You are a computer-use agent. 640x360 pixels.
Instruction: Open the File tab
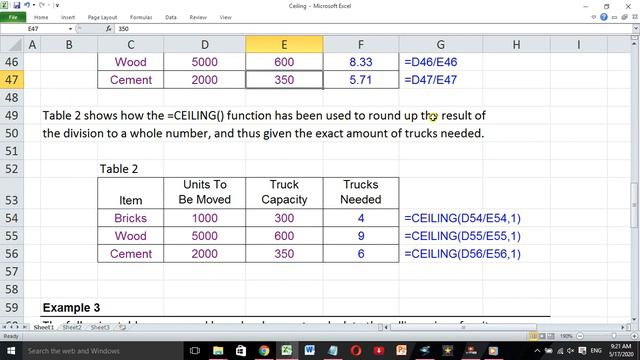pos(13,17)
